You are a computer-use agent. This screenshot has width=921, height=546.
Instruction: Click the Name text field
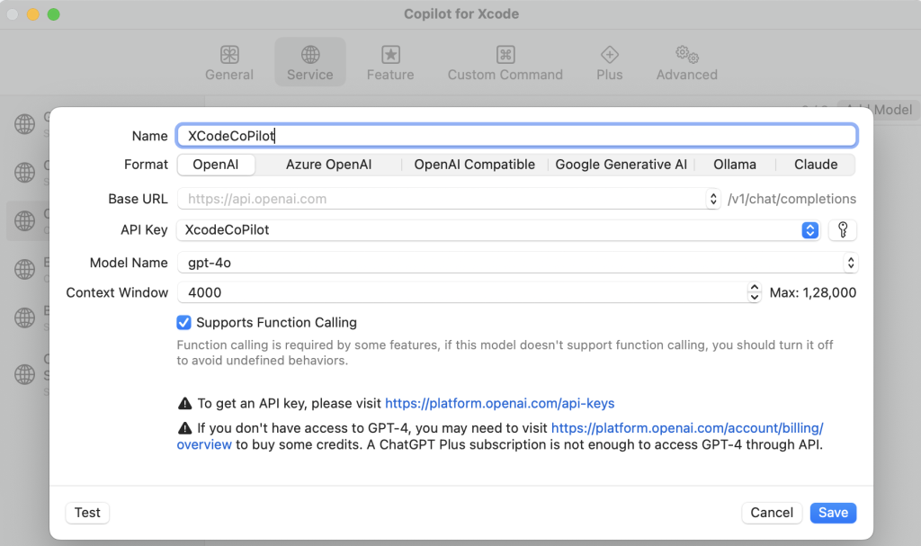tap(516, 136)
